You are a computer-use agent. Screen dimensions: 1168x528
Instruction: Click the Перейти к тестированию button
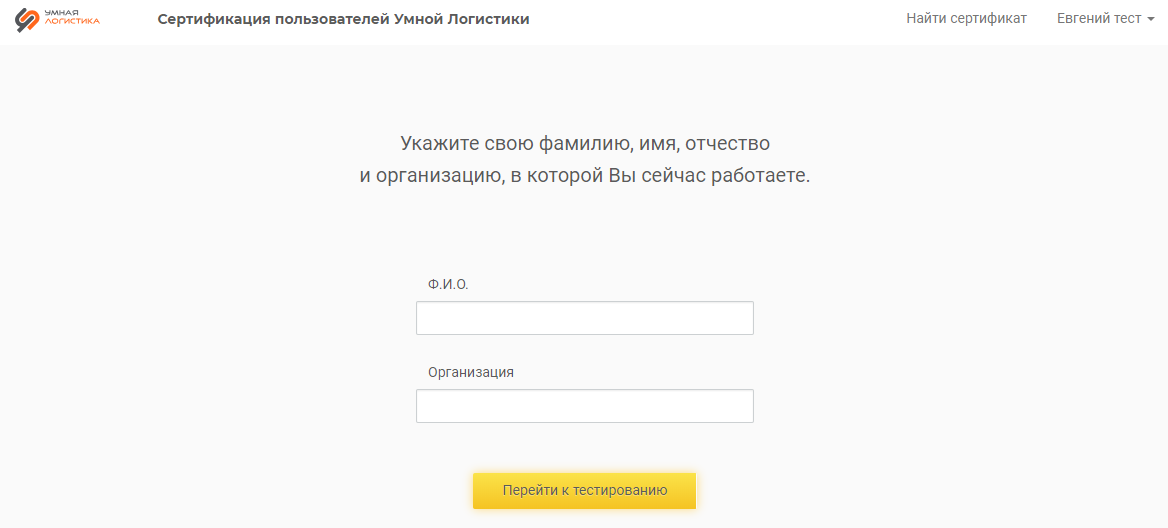(x=585, y=491)
